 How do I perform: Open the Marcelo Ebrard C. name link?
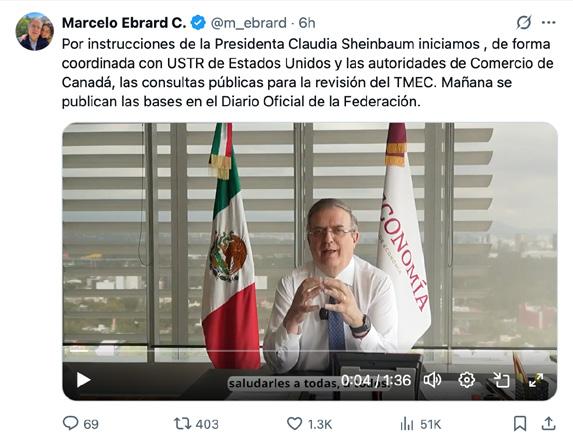point(124,23)
